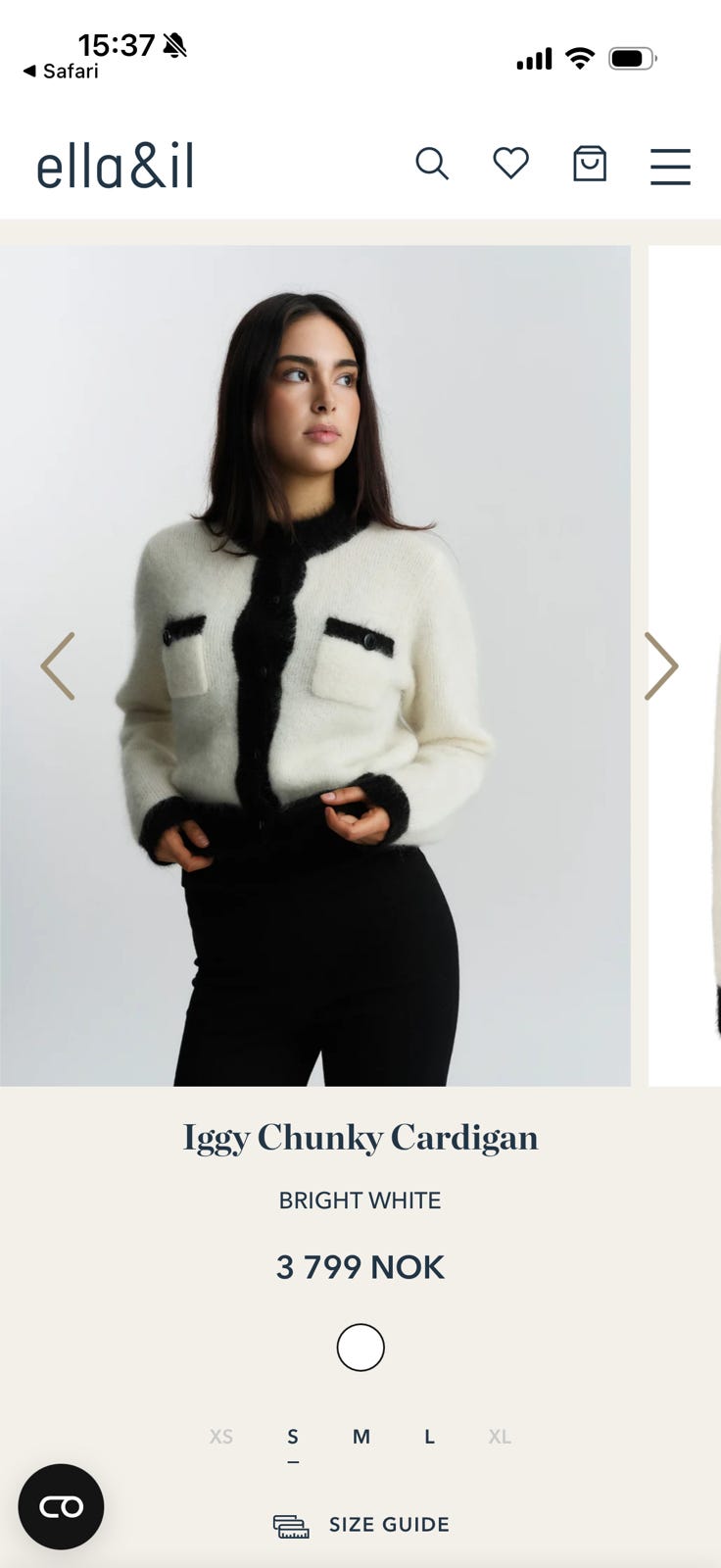Tap the Iggy Chunky Cardigan title
The image size is (721, 1568).
point(360,1139)
